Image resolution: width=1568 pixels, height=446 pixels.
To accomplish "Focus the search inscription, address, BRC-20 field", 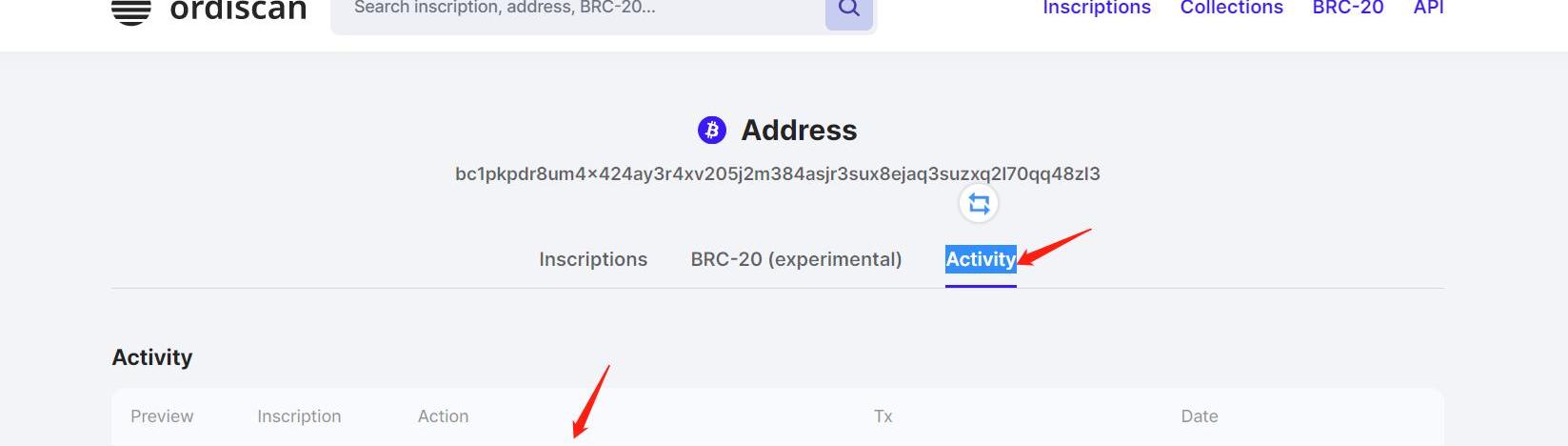I will [577, 10].
